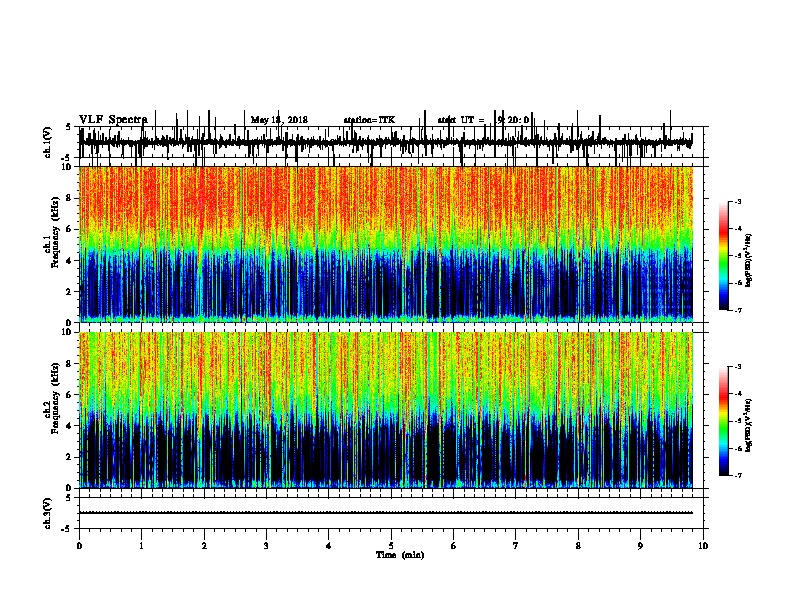This screenshot has height=612, width=792.
Task: Click the '-7' label on ch.1 colorbar
Action: 738,310
